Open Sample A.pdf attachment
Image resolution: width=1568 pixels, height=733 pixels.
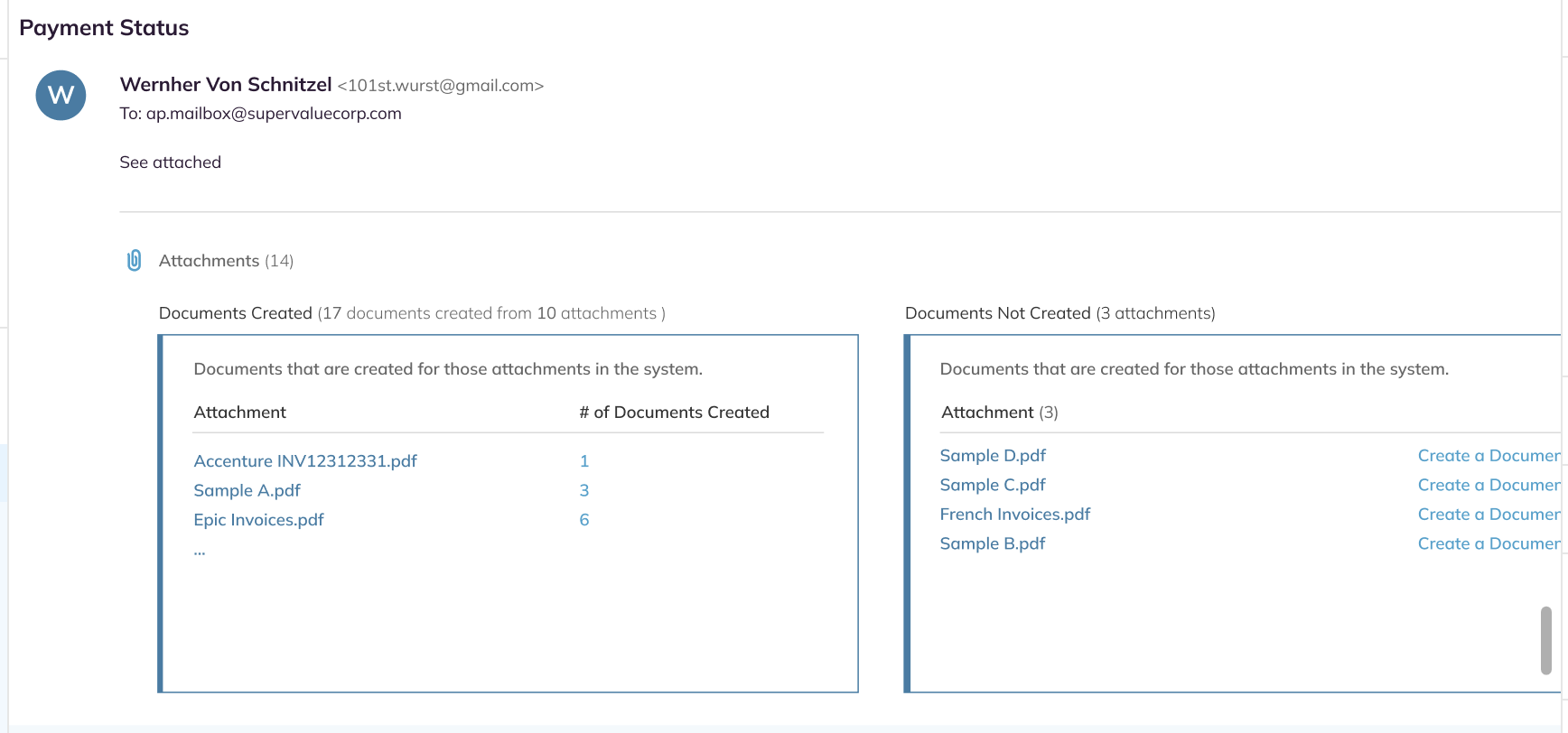tap(247, 490)
